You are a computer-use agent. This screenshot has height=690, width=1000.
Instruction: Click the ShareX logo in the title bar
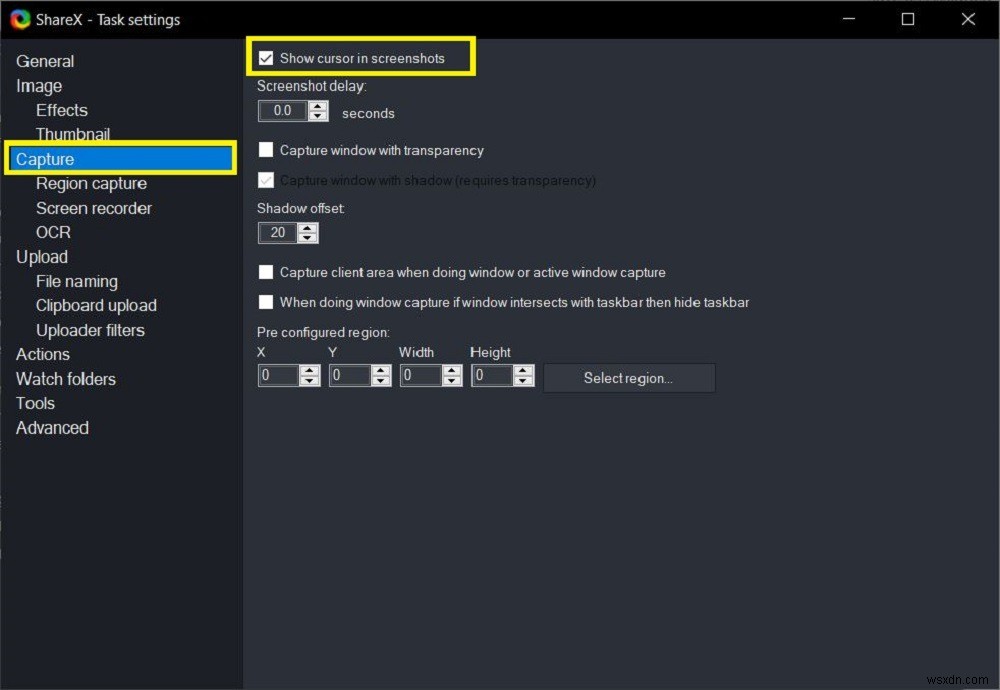[x=21, y=19]
